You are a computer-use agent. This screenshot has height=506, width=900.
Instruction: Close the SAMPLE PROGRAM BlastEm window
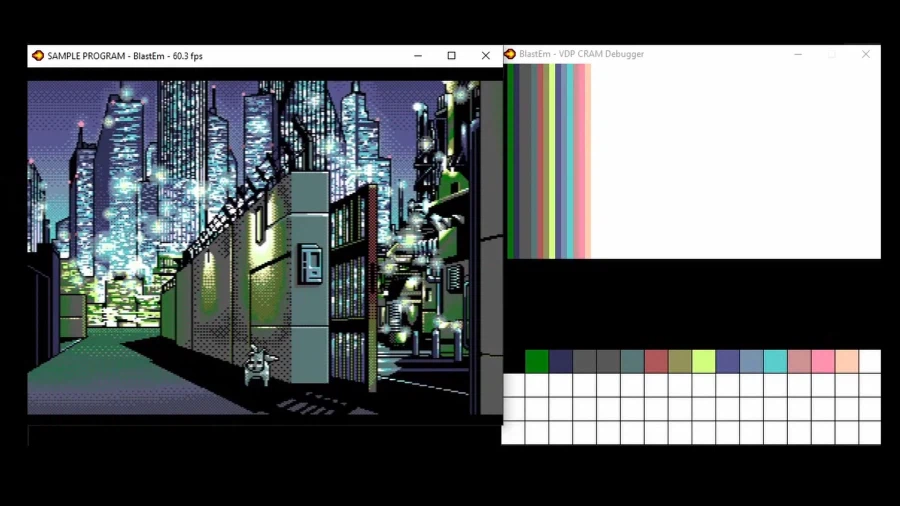[x=486, y=56]
